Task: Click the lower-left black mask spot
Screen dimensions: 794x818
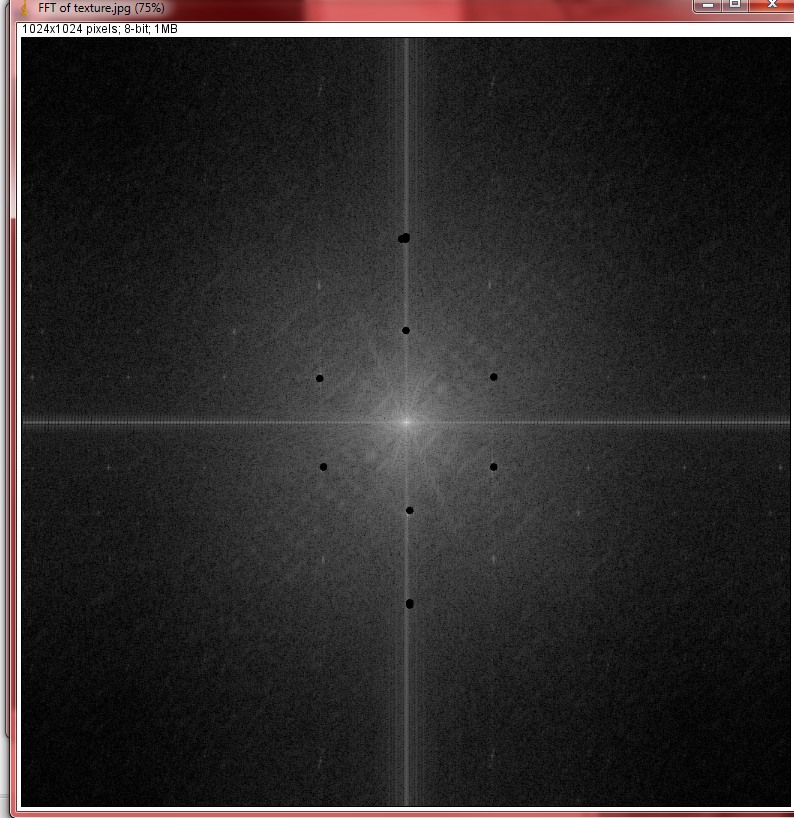Action: [323, 467]
